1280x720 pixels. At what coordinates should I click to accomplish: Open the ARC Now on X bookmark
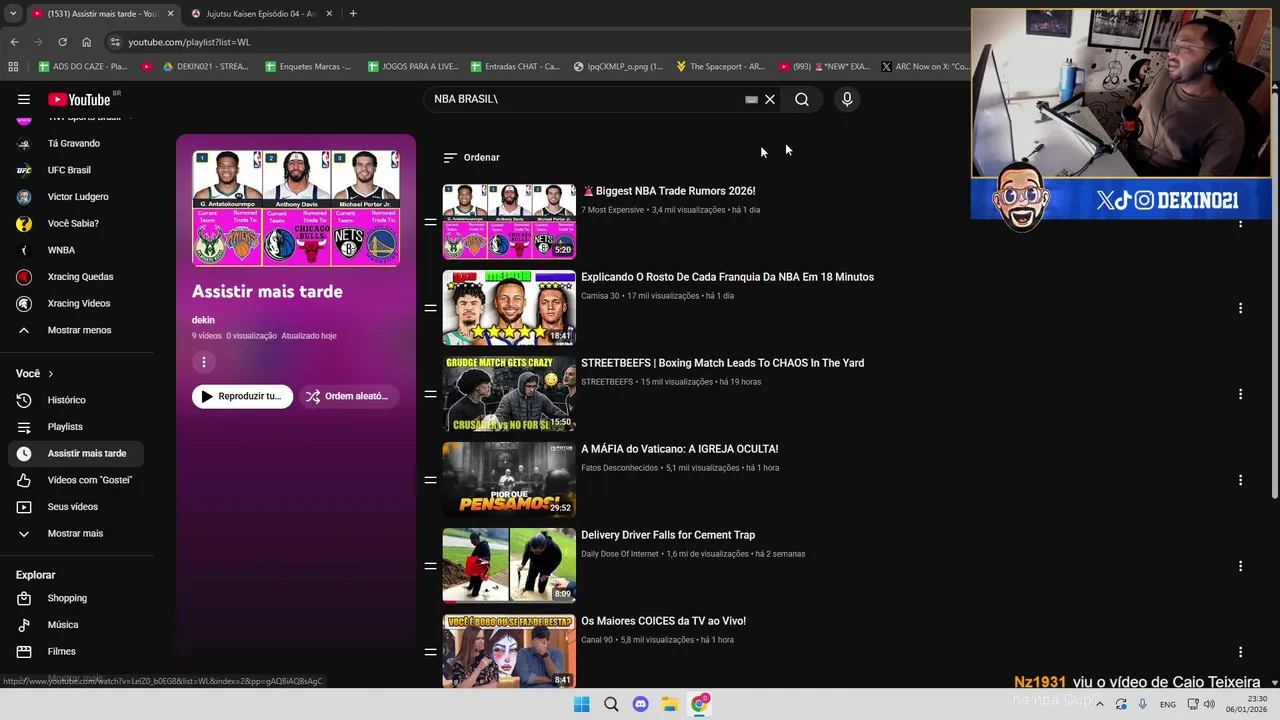tap(925, 67)
